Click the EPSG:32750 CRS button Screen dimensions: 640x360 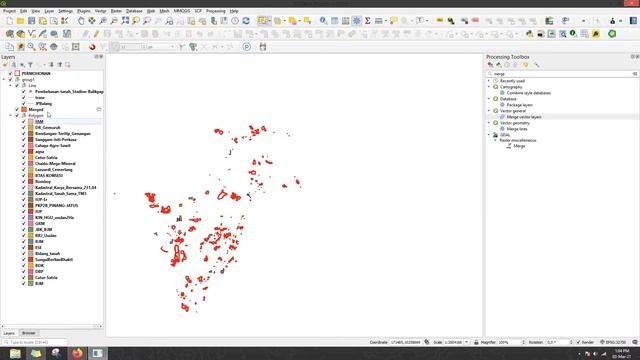click(613, 342)
